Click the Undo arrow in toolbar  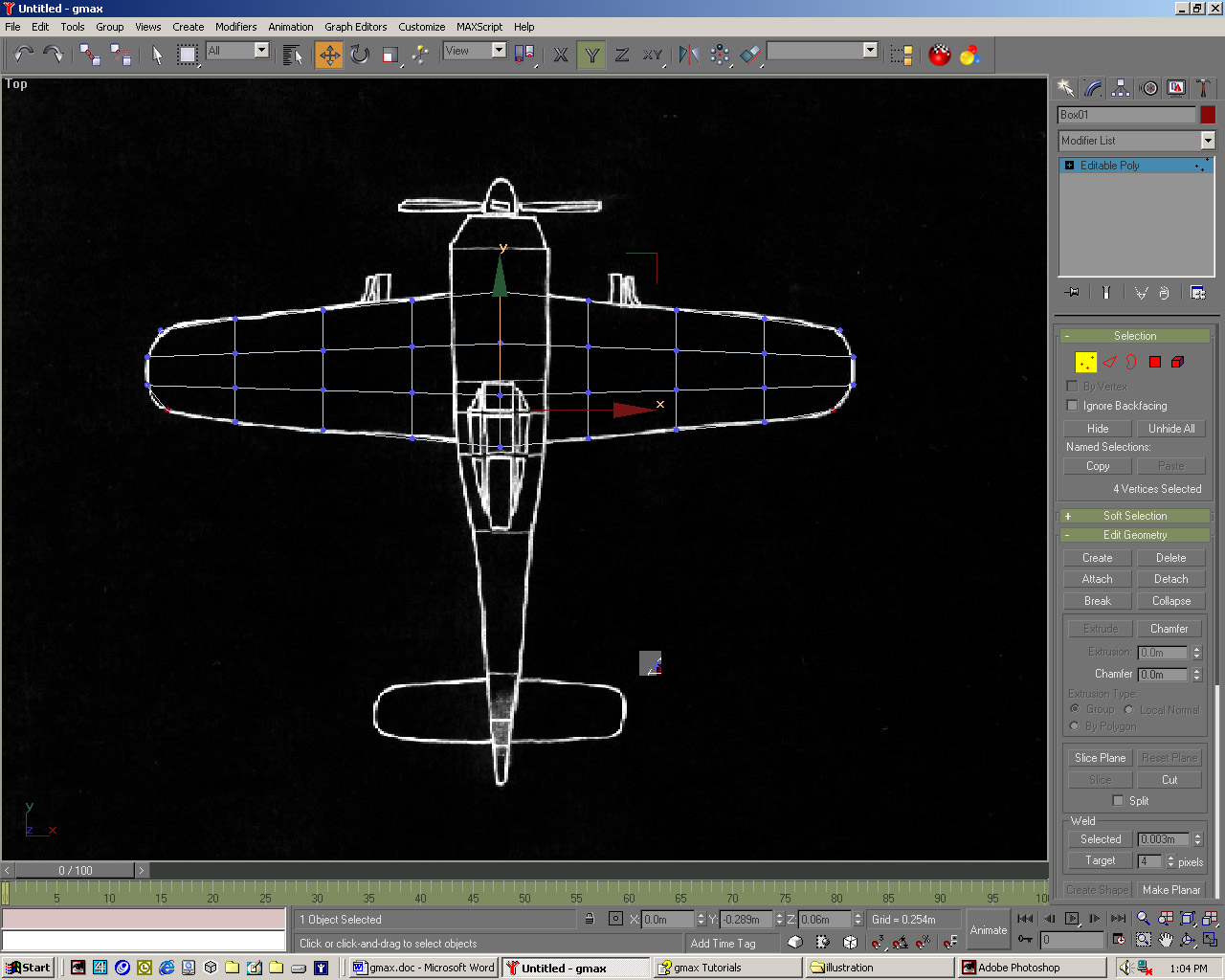[23, 56]
